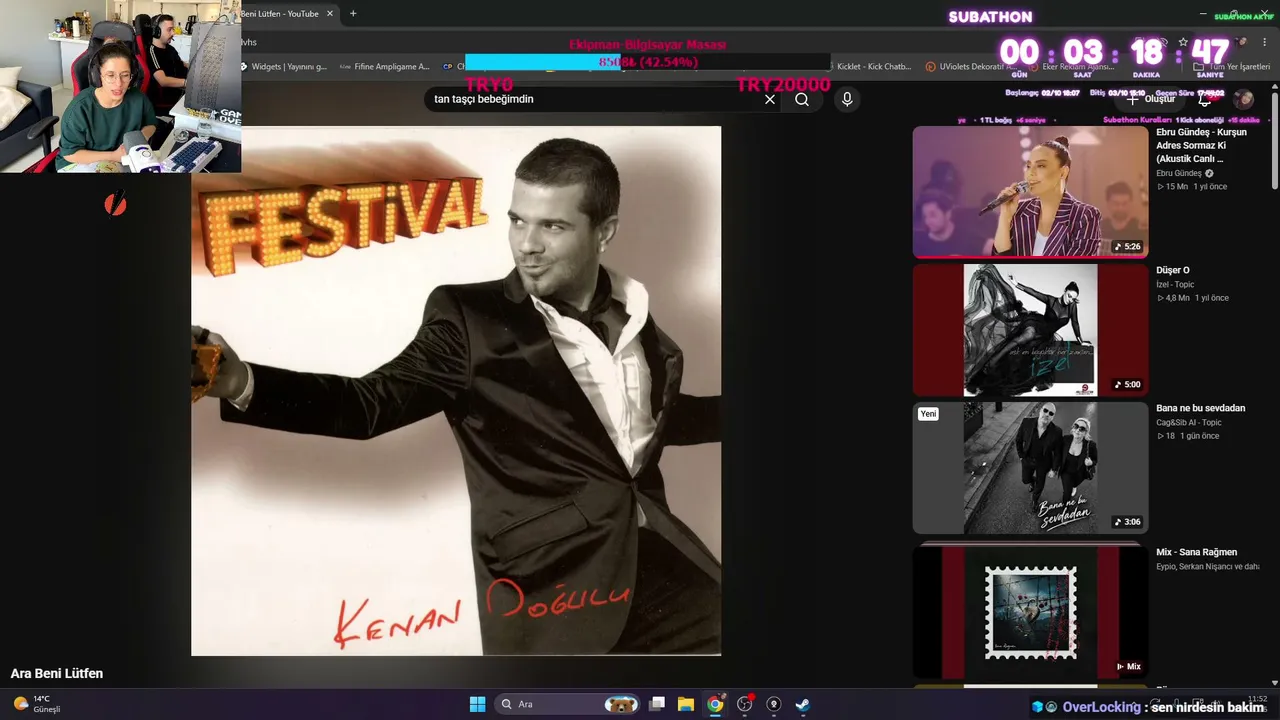The width and height of the screenshot is (1280, 720).
Task: Open Google Chrome from the taskbar
Action: [x=715, y=704]
